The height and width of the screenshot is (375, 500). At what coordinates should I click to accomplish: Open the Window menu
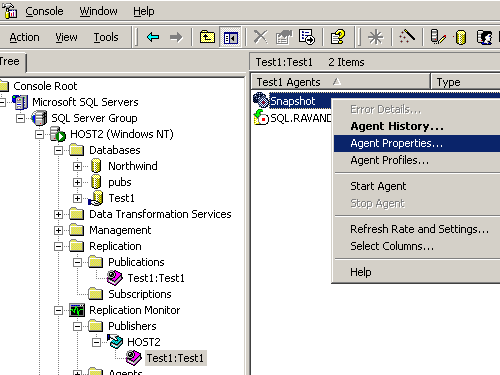98,11
